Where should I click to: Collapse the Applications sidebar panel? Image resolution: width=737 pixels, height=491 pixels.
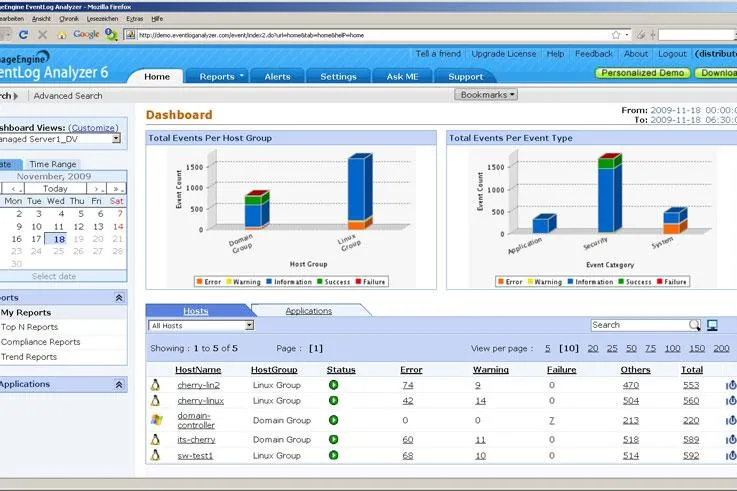(119, 384)
